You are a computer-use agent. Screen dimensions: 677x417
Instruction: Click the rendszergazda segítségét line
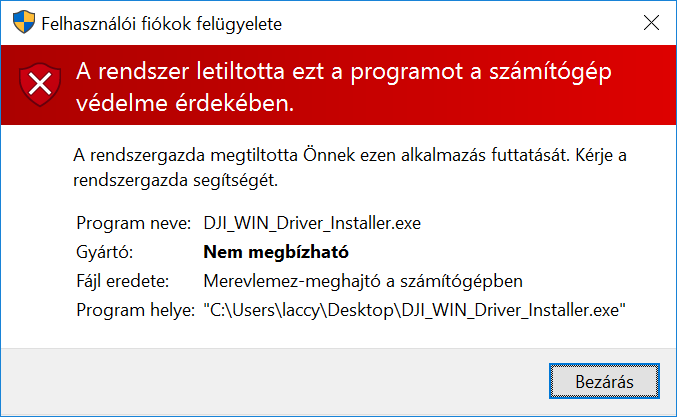(175, 180)
